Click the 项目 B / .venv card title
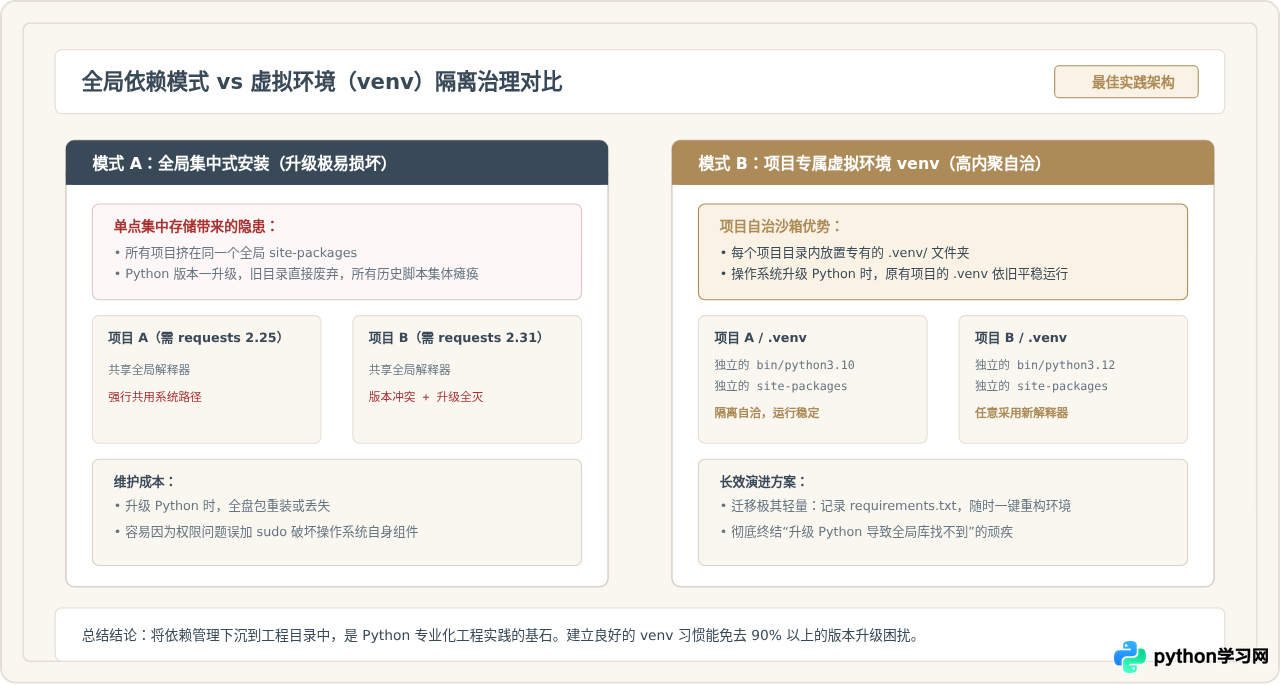1280x685 pixels. 1021,338
